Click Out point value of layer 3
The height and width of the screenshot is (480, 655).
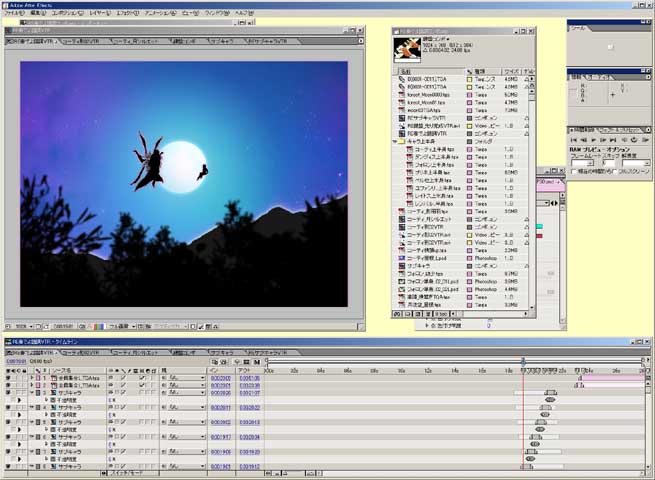coord(250,393)
